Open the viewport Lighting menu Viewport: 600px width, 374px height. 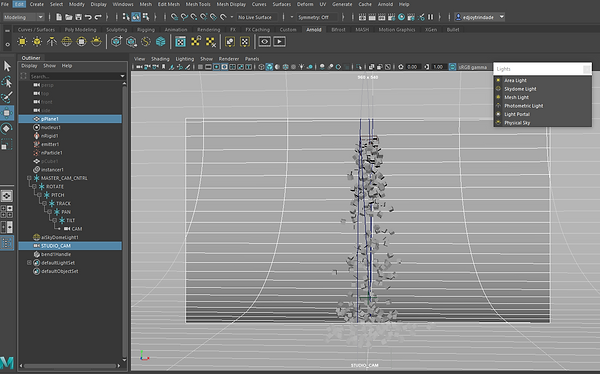[185, 59]
